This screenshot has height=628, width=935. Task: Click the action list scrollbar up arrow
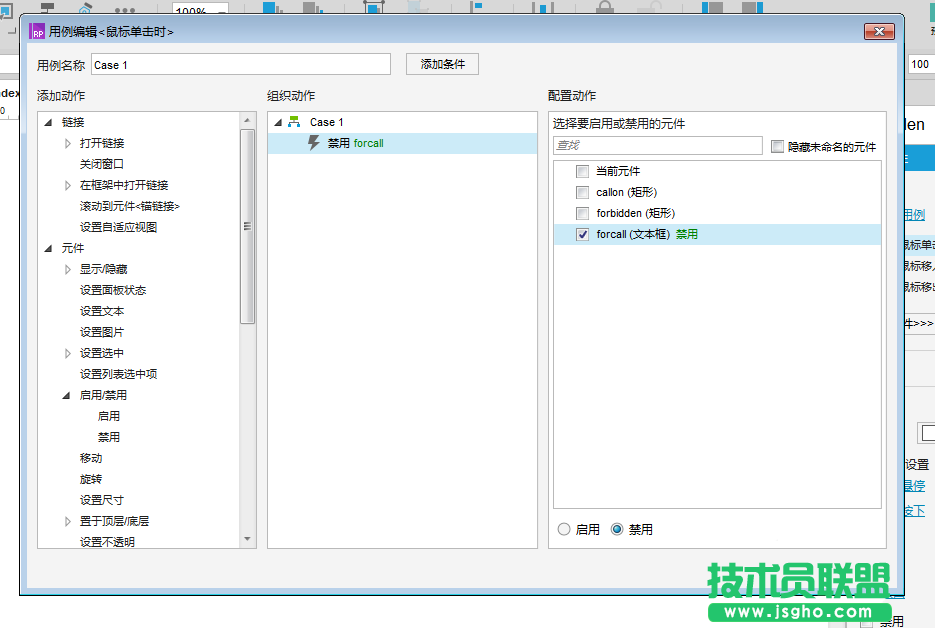(x=247, y=120)
